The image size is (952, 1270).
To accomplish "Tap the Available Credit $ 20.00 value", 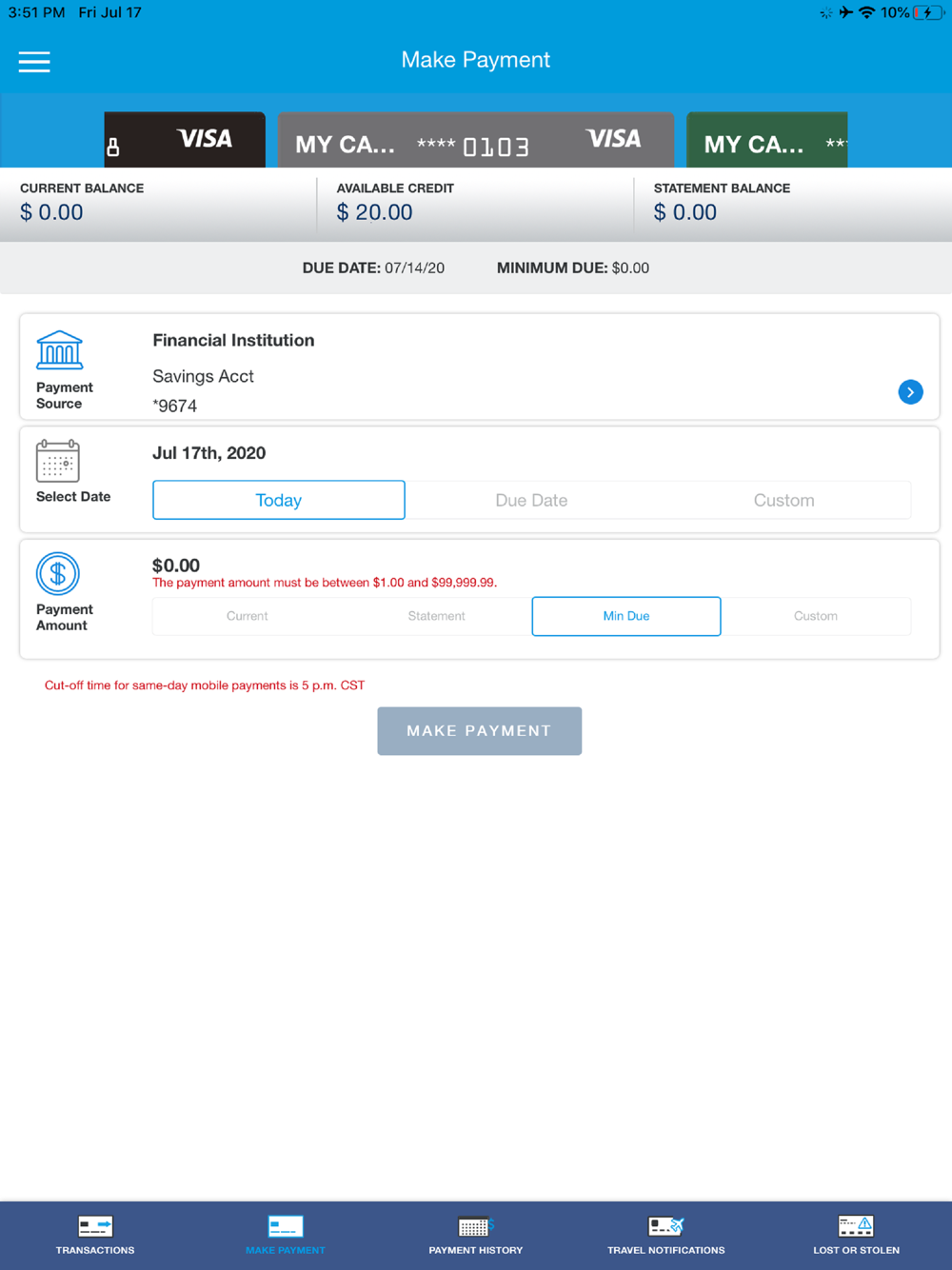I will pos(374,212).
